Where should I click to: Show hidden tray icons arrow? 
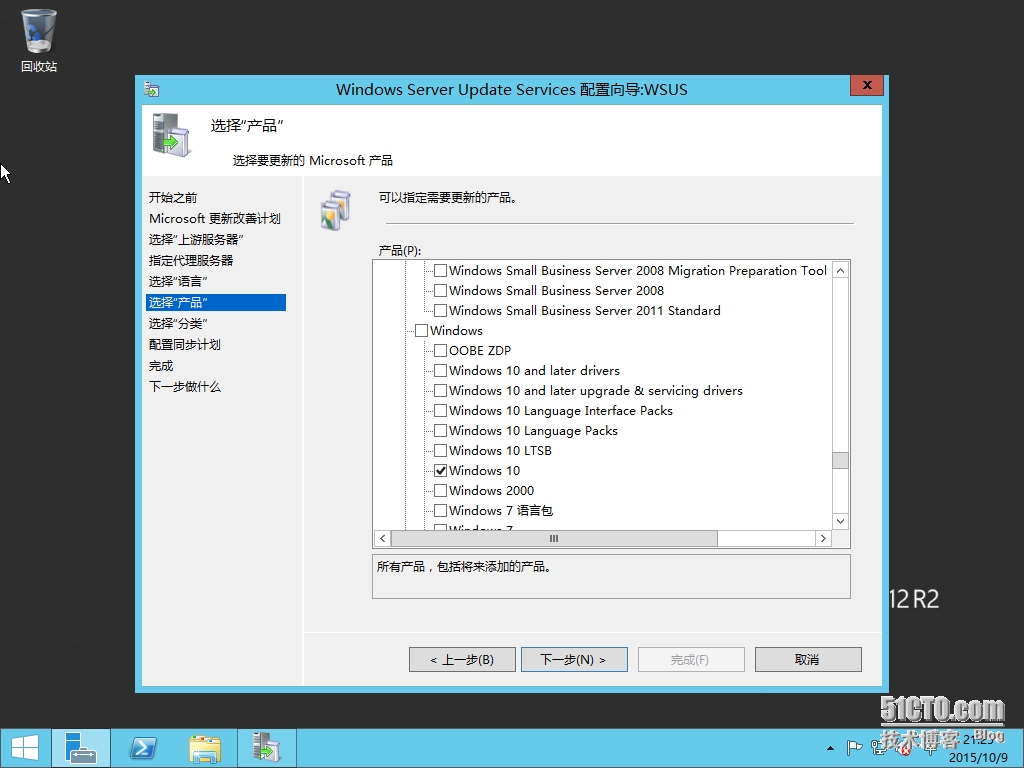(x=830, y=748)
